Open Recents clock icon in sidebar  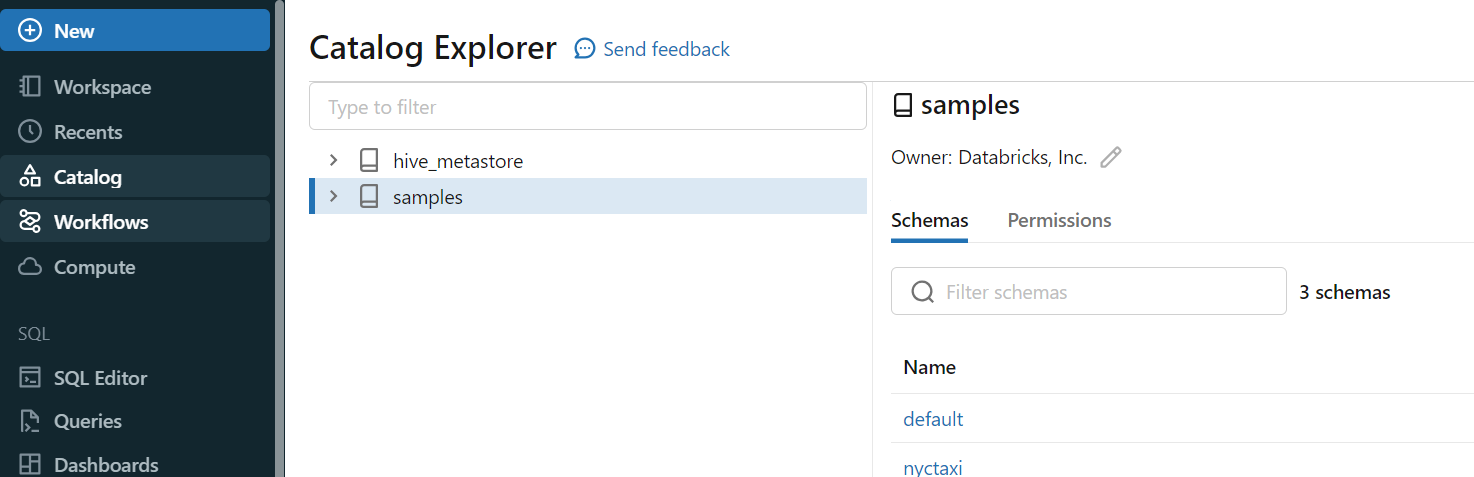pyautogui.click(x=30, y=132)
